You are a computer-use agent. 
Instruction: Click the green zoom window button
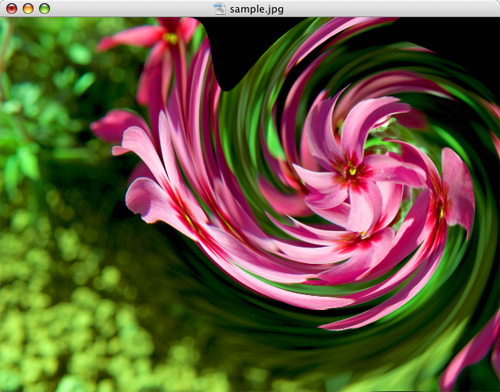[x=45, y=8]
